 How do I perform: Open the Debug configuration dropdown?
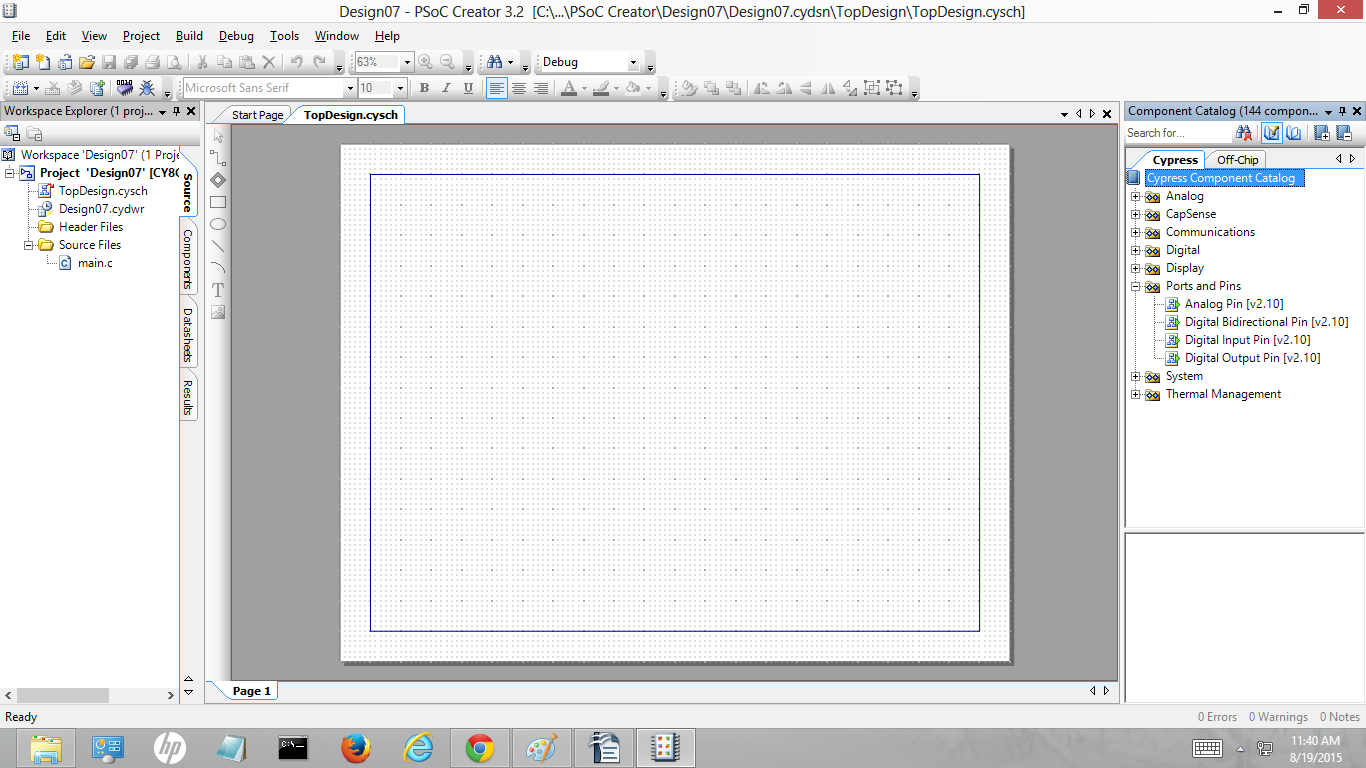(632, 62)
